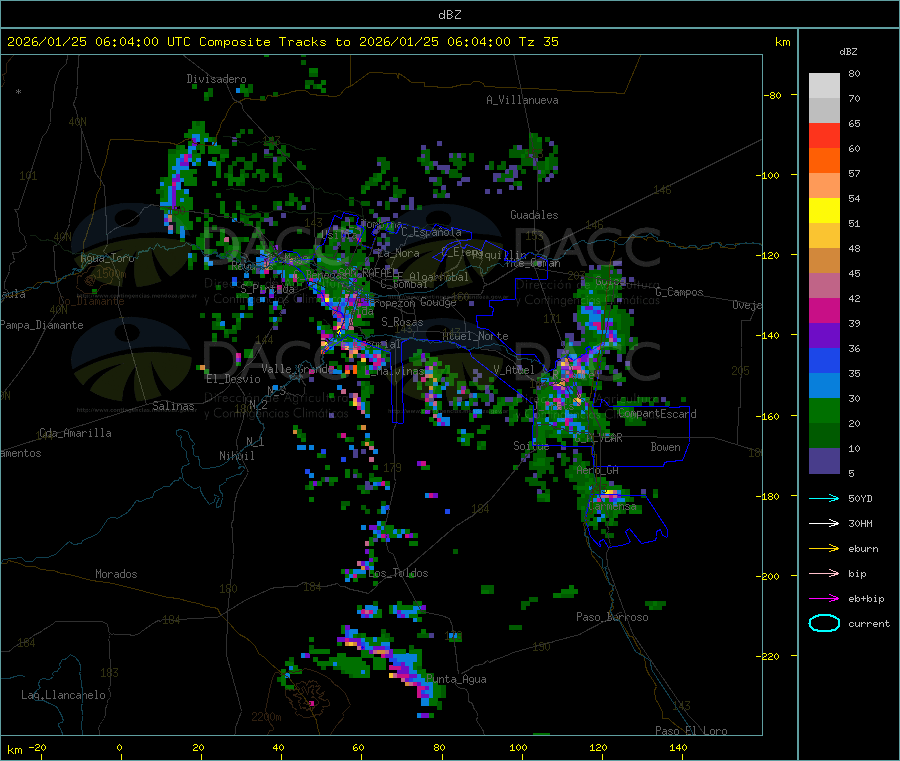This screenshot has width=900, height=761.
Task: Click the 'Carmensa' map label
Action: click(612, 507)
